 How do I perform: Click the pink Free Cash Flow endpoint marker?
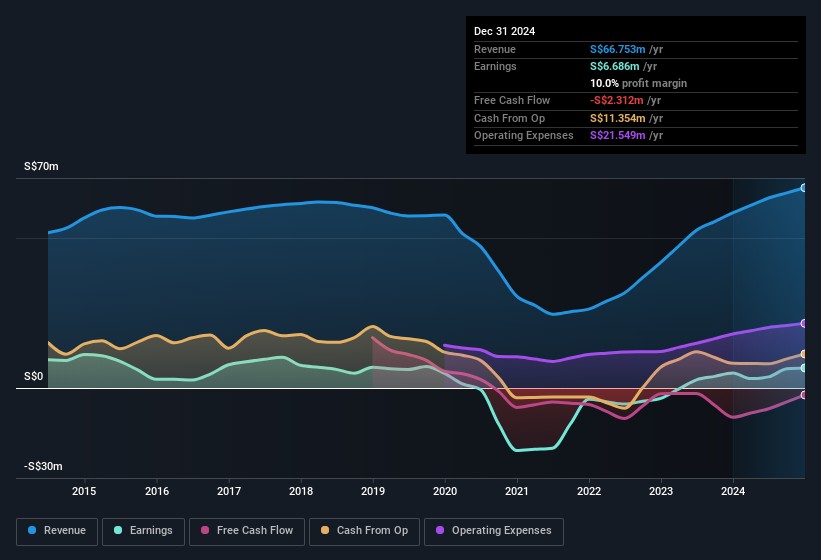click(x=803, y=396)
